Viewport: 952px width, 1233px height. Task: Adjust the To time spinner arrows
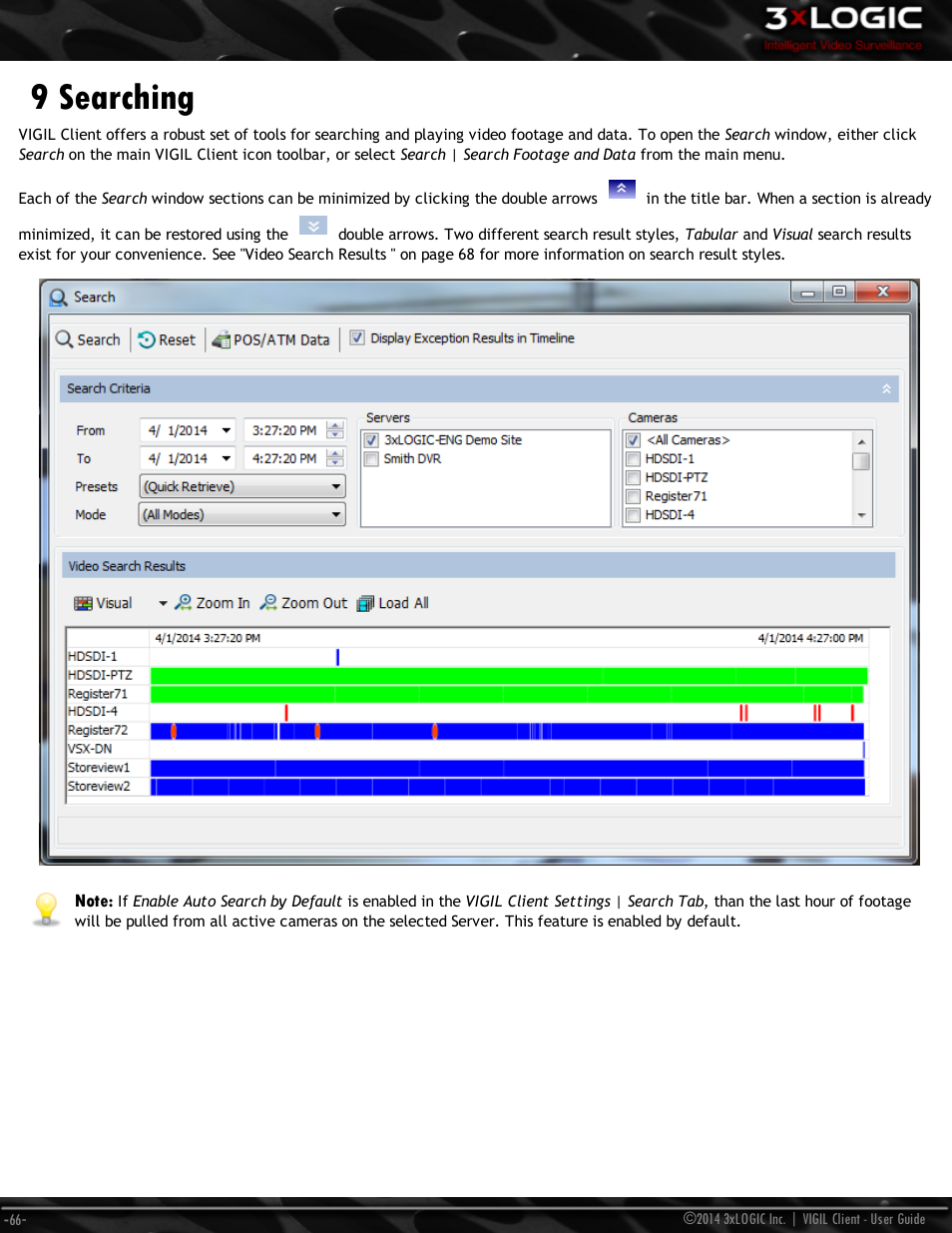click(335, 458)
